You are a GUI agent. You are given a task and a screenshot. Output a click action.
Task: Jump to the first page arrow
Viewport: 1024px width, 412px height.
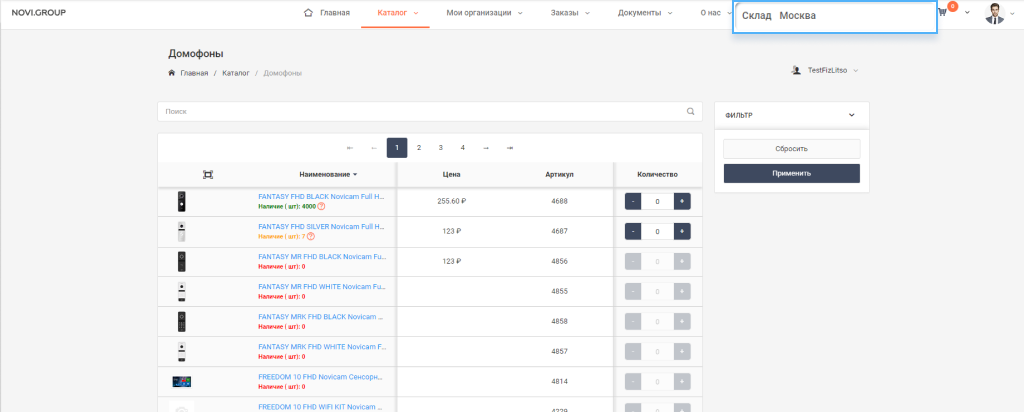(351, 148)
